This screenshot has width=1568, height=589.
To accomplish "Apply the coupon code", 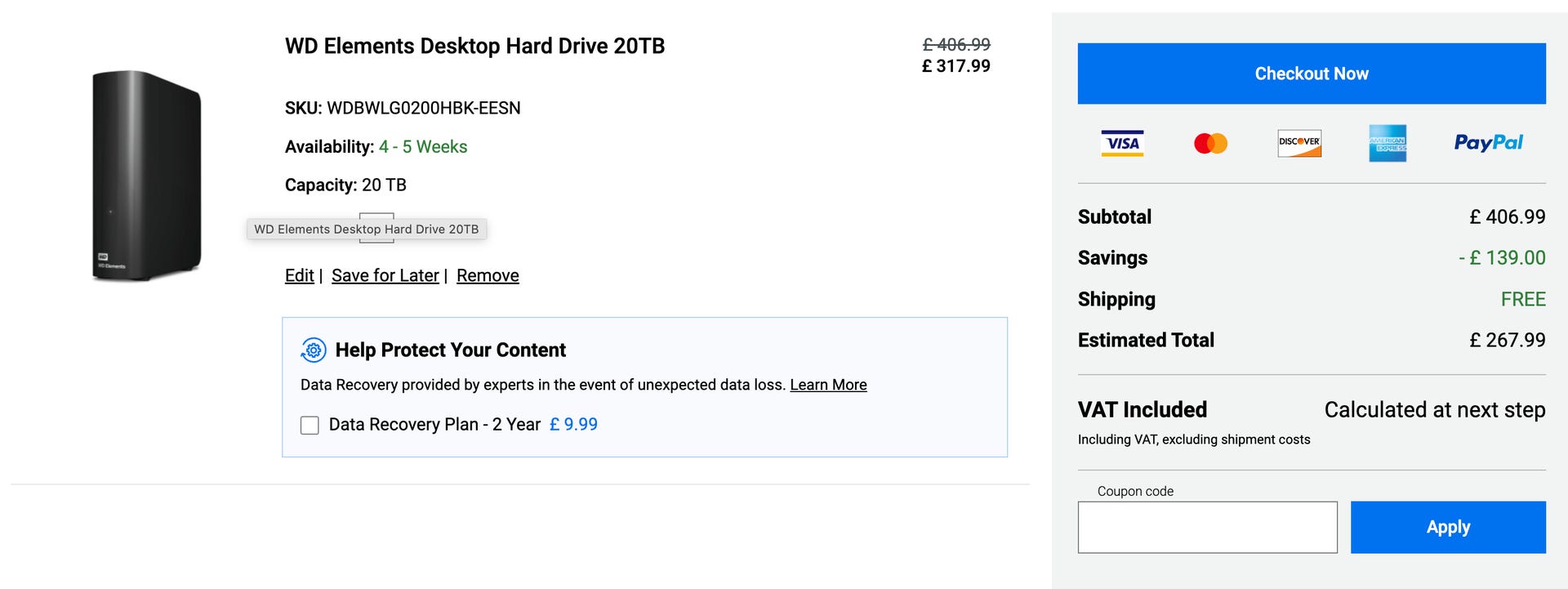I will [x=1448, y=527].
